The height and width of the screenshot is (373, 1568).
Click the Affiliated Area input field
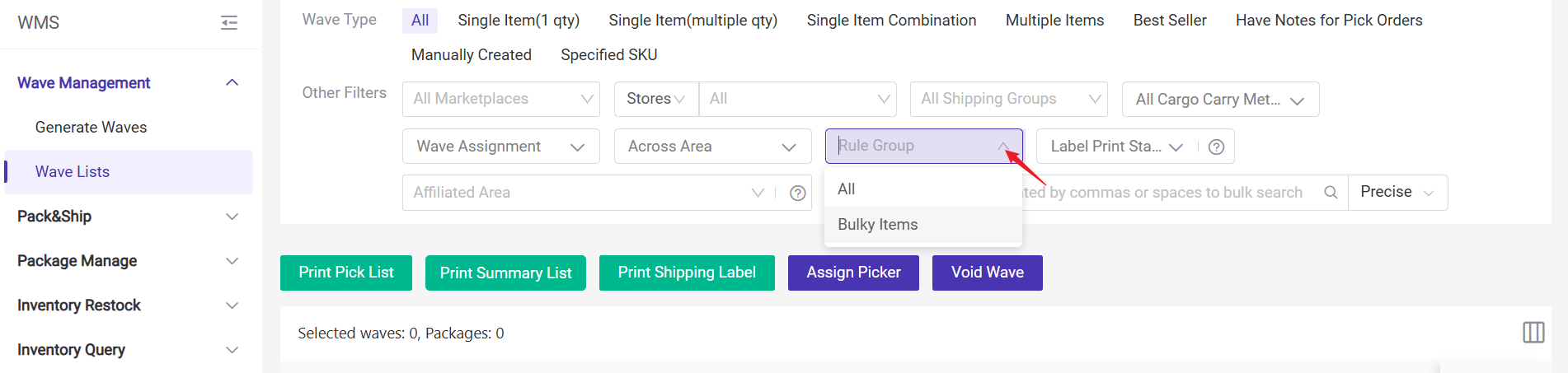577,193
